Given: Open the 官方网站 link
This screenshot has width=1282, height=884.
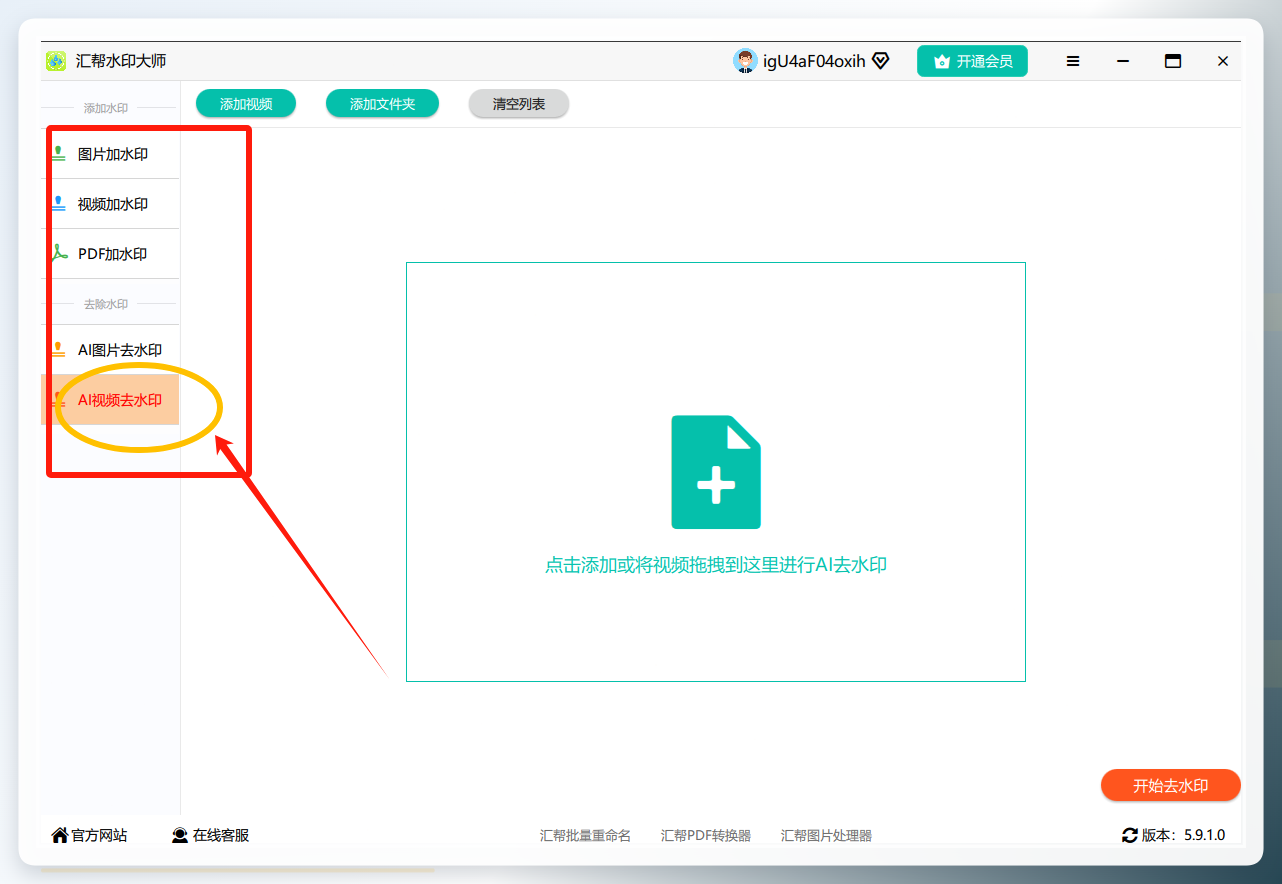Looking at the screenshot, I should 89,835.
